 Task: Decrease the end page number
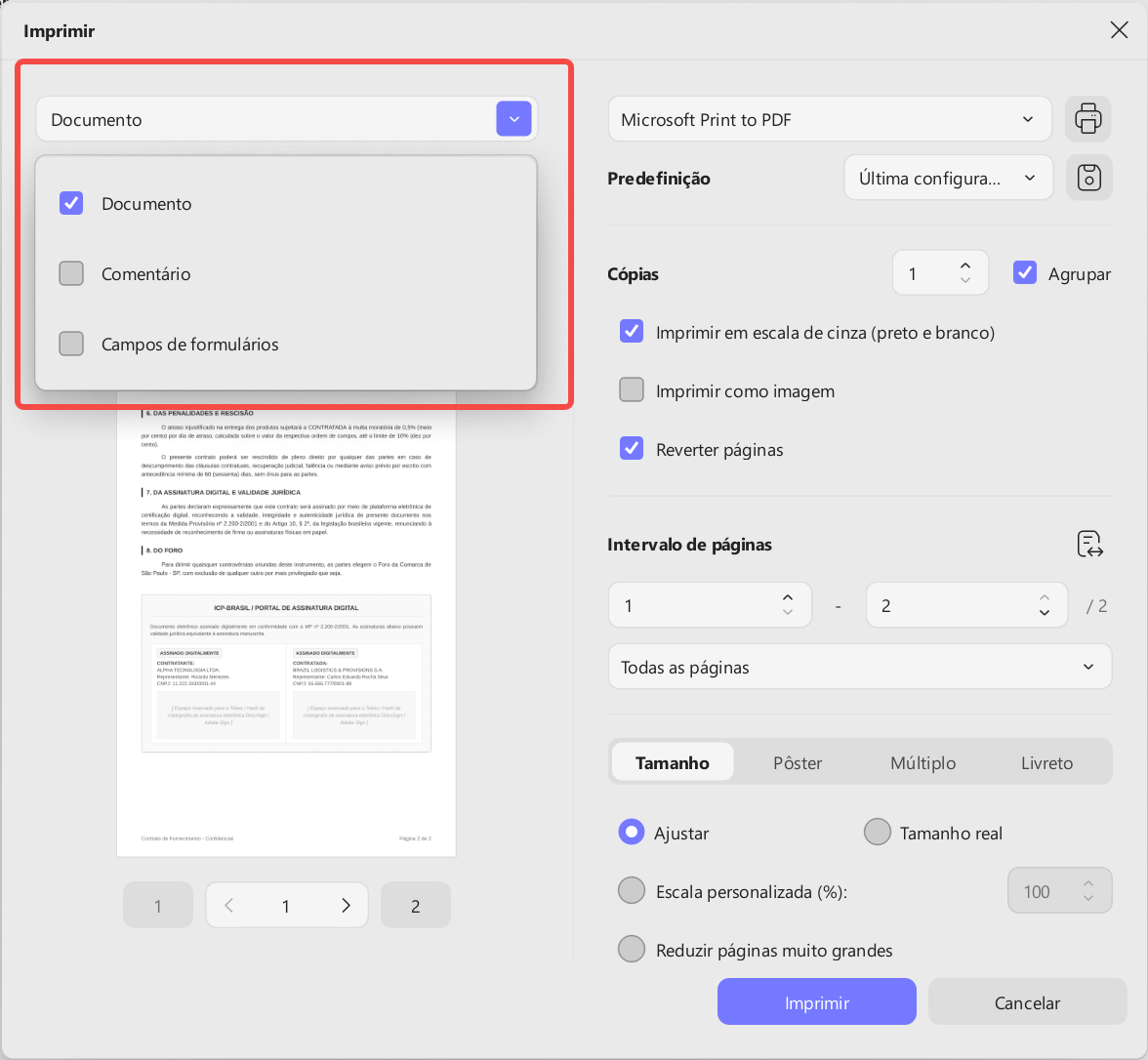pyautogui.click(x=1045, y=613)
